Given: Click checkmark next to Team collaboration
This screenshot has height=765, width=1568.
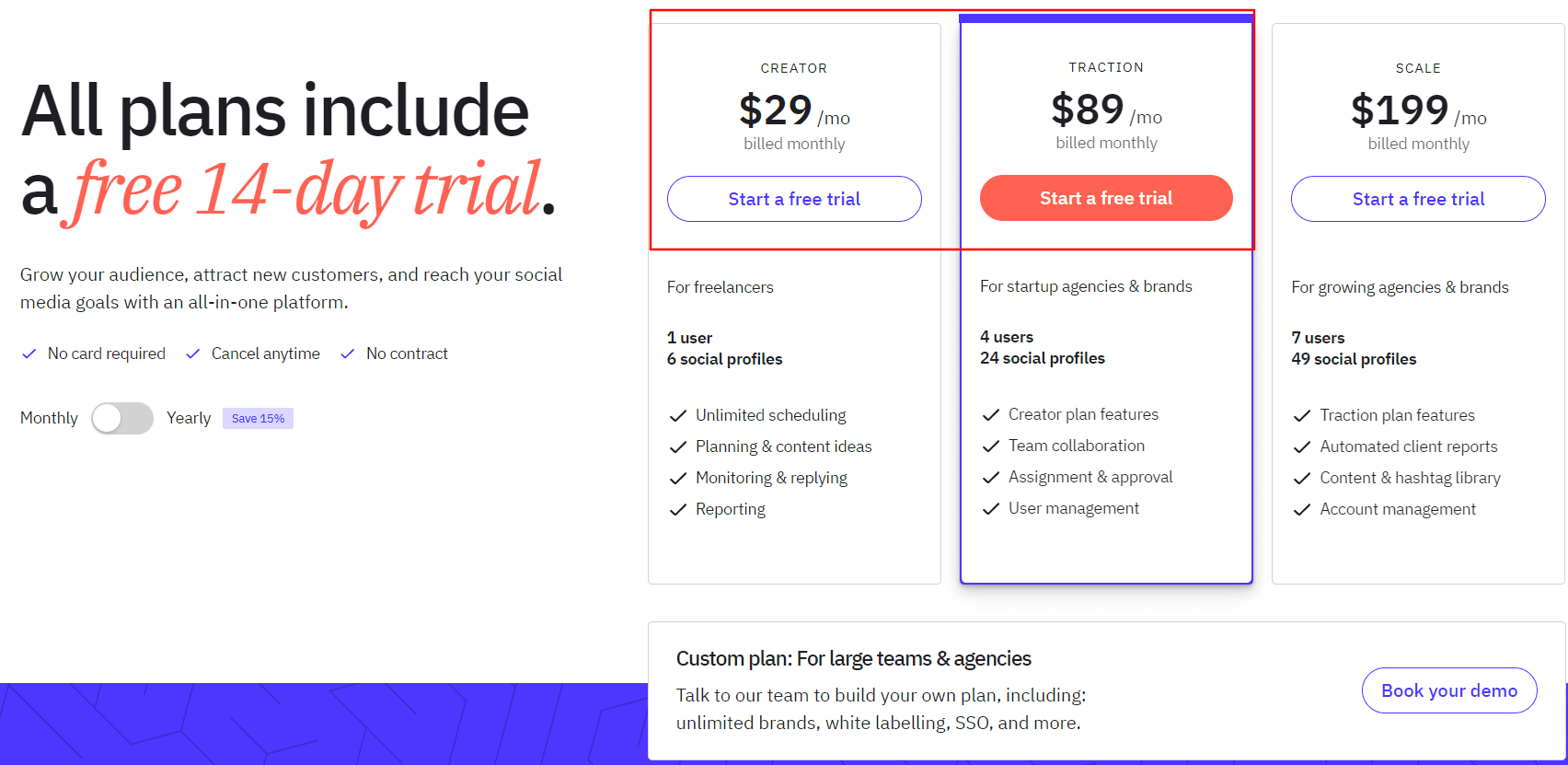Looking at the screenshot, I should [x=991, y=446].
